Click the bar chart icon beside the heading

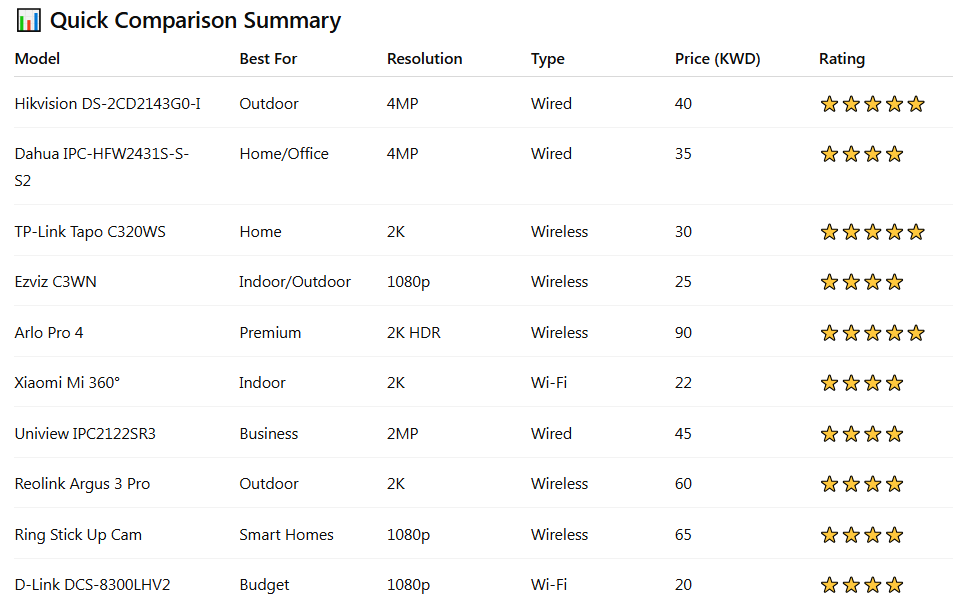tap(29, 20)
